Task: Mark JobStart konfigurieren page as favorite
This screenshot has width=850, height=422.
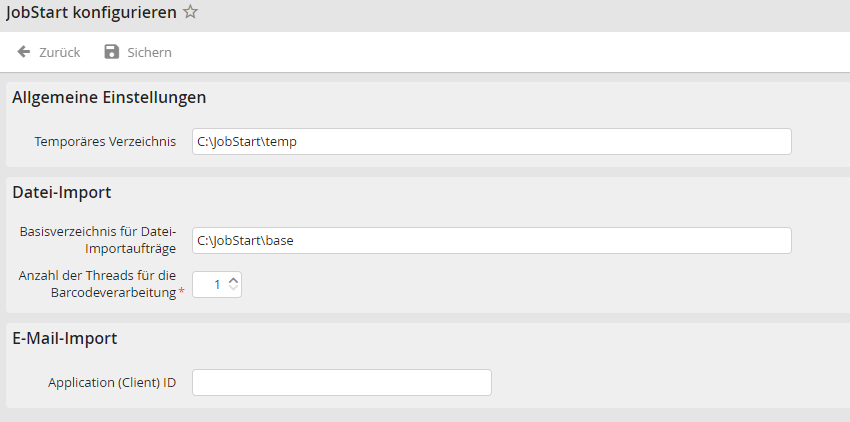Action: pos(190,13)
